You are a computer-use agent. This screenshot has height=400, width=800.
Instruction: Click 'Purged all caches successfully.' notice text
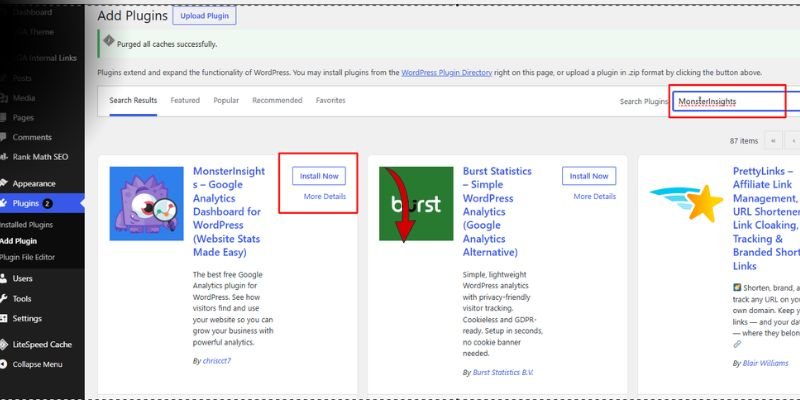pyautogui.click(x=167, y=44)
